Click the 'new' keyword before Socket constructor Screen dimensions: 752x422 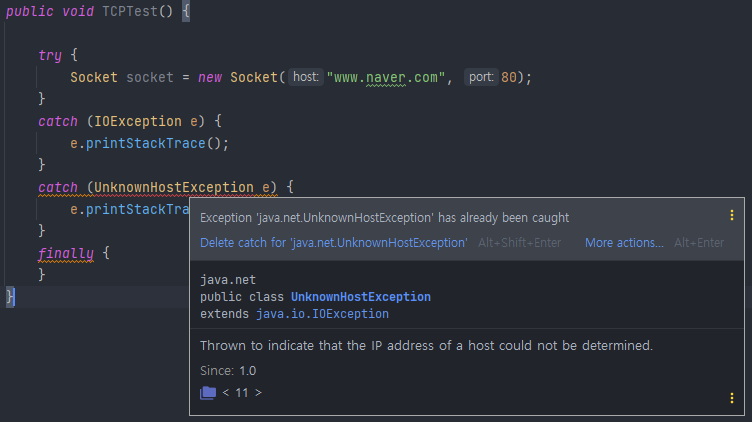pos(210,77)
